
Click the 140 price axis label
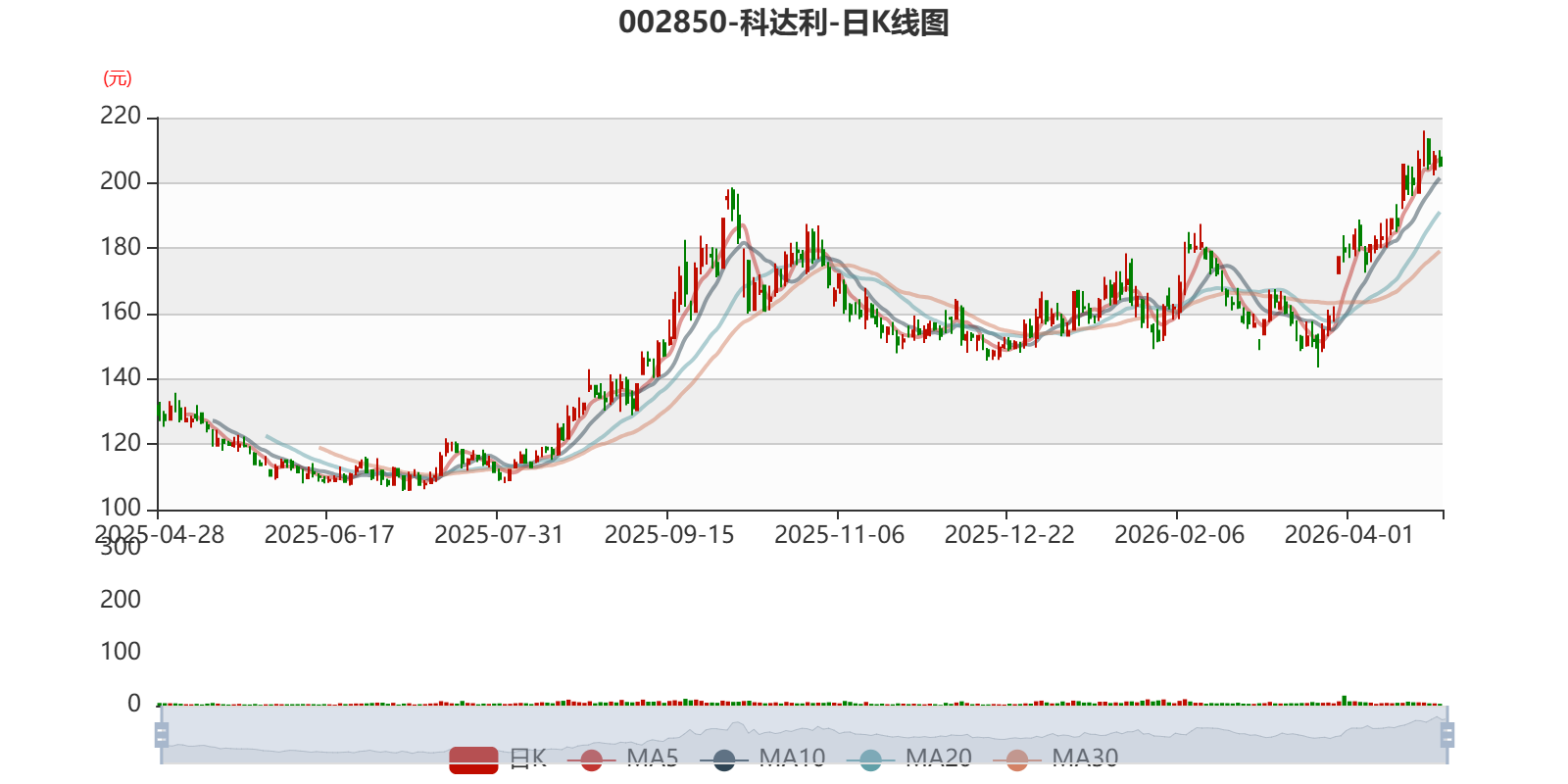pyautogui.click(x=121, y=377)
